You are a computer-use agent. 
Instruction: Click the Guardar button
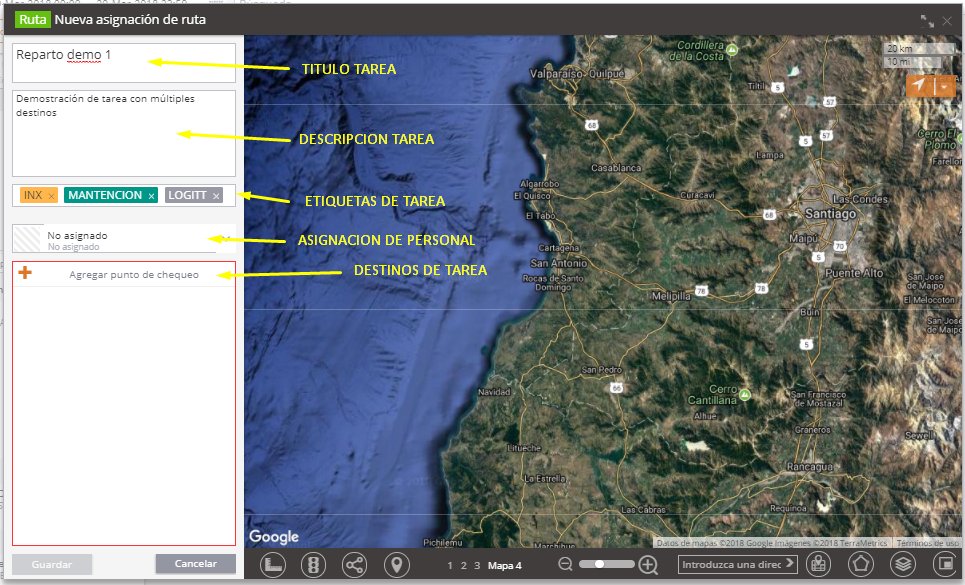[52, 564]
